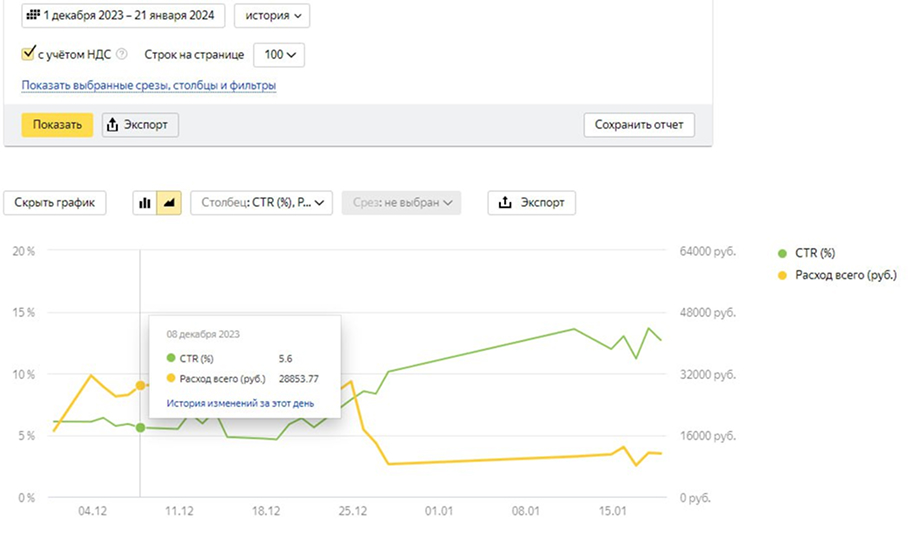Click the yellow expense data point for 08 декабря
Image resolution: width=908 pixels, height=556 pixels.
tap(140, 386)
